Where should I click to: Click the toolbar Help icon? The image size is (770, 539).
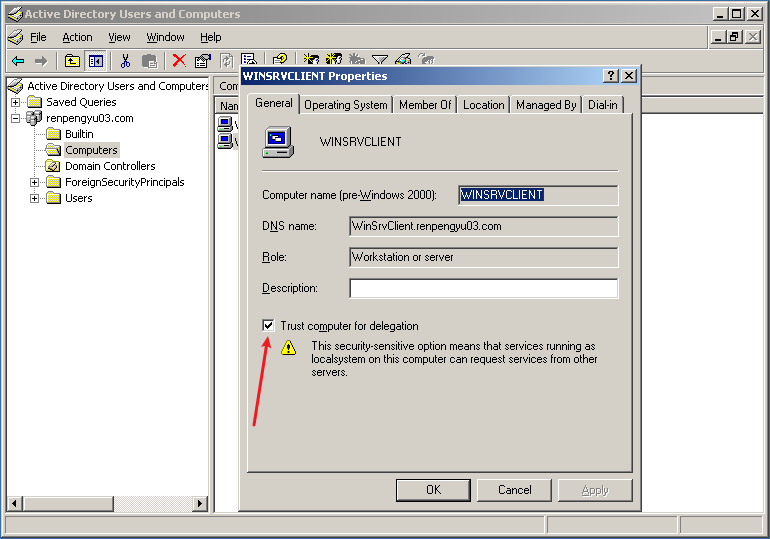(x=280, y=59)
